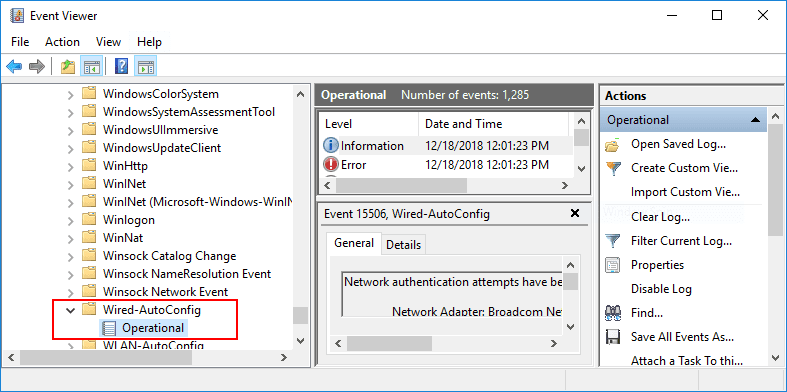Click the Up One Level folder icon
787x392 pixels.
point(68,66)
